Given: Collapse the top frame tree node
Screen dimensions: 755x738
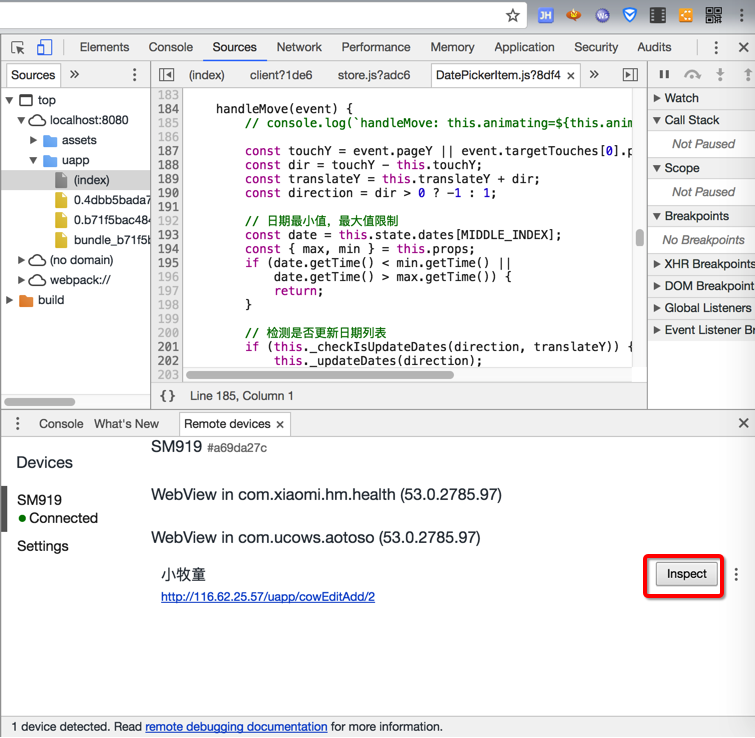Looking at the screenshot, I should pos(10,101).
